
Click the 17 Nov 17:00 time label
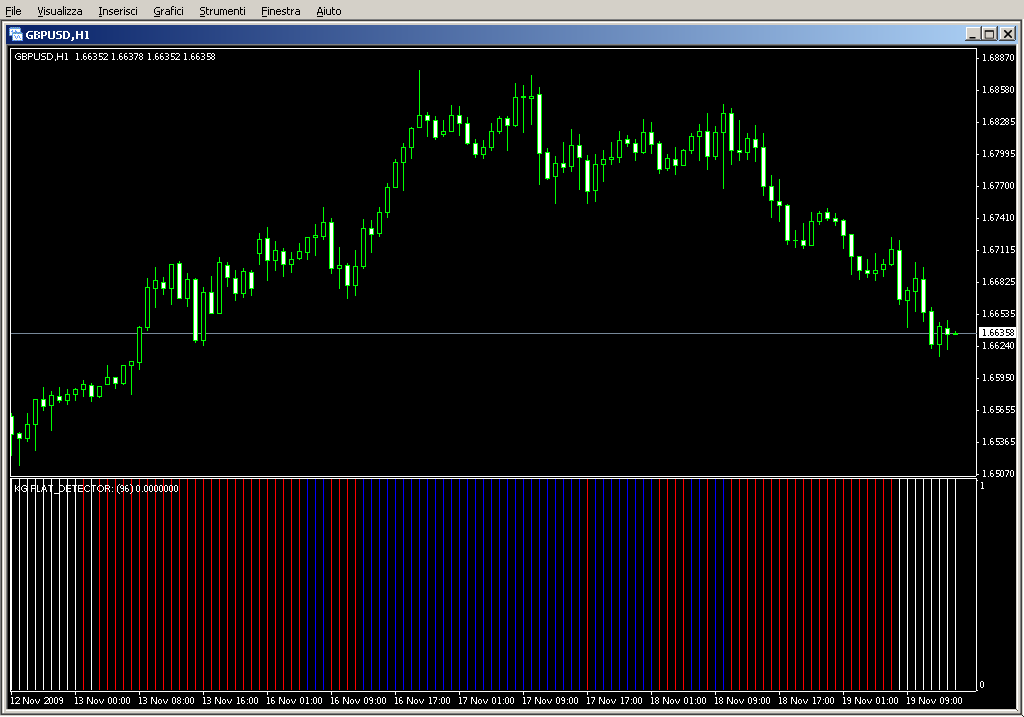pos(614,701)
